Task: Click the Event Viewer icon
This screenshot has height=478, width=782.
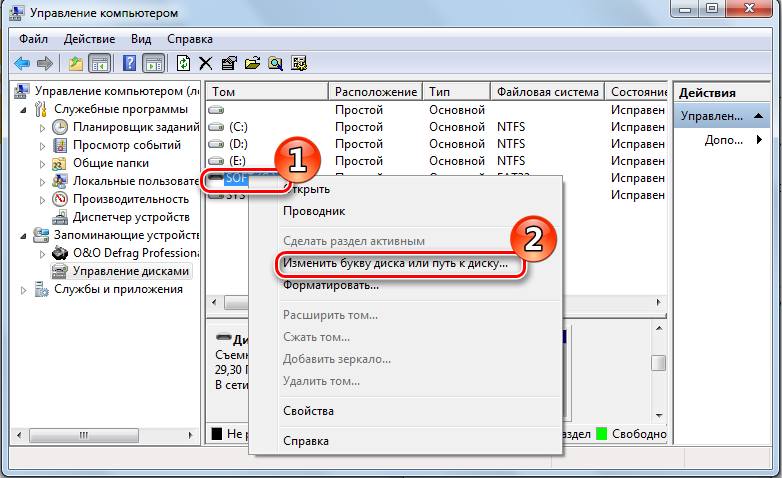Action: [x=60, y=145]
